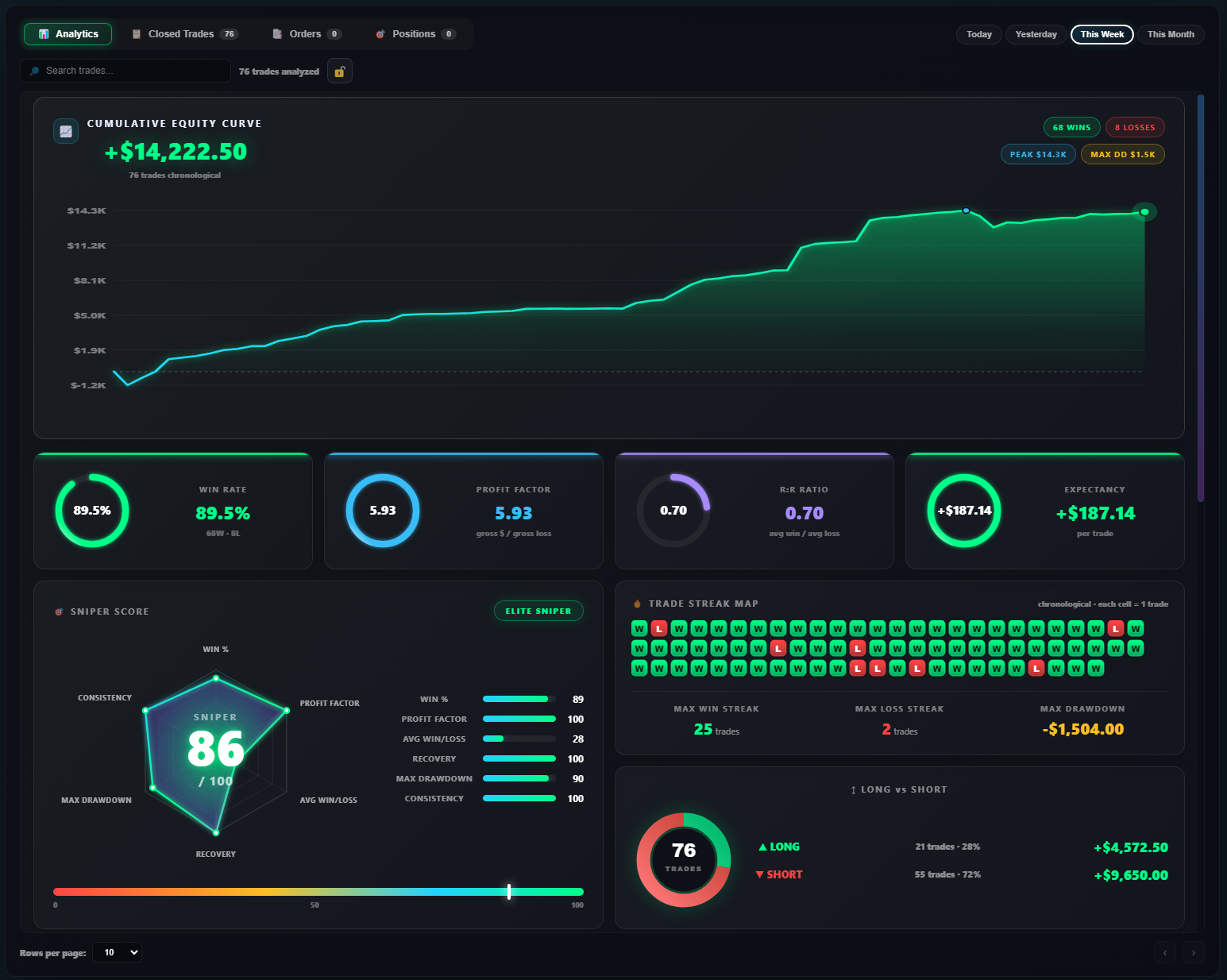1227x980 pixels.
Task: Click the profit factor 5.93 ring gauge
Action: (383, 511)
